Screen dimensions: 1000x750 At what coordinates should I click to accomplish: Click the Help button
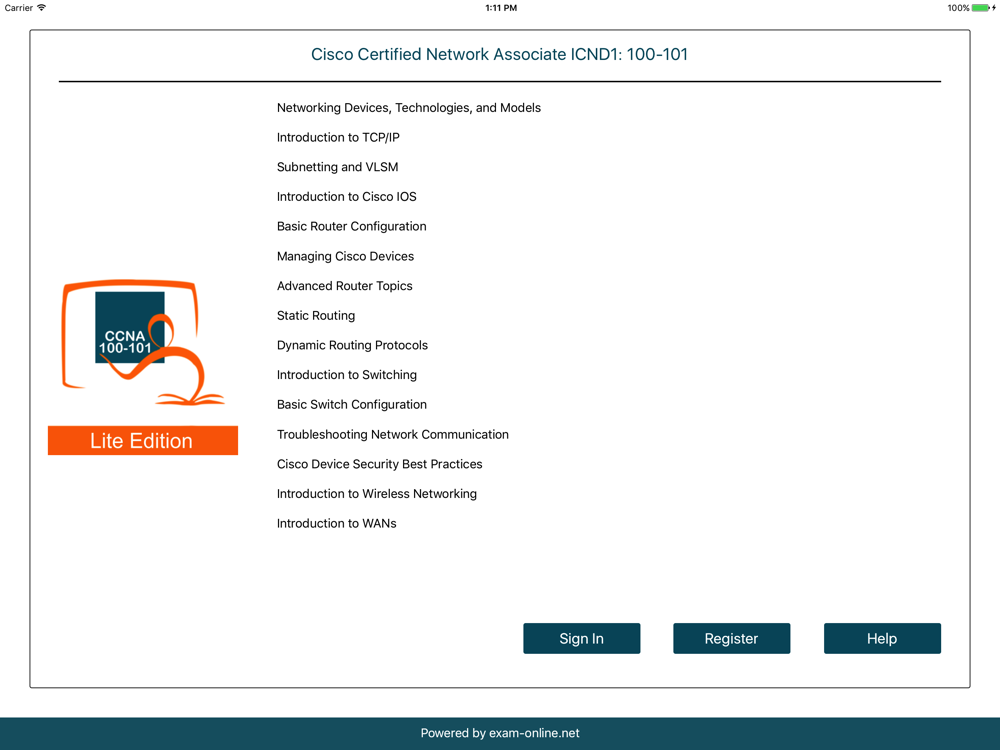coord(882,638)
